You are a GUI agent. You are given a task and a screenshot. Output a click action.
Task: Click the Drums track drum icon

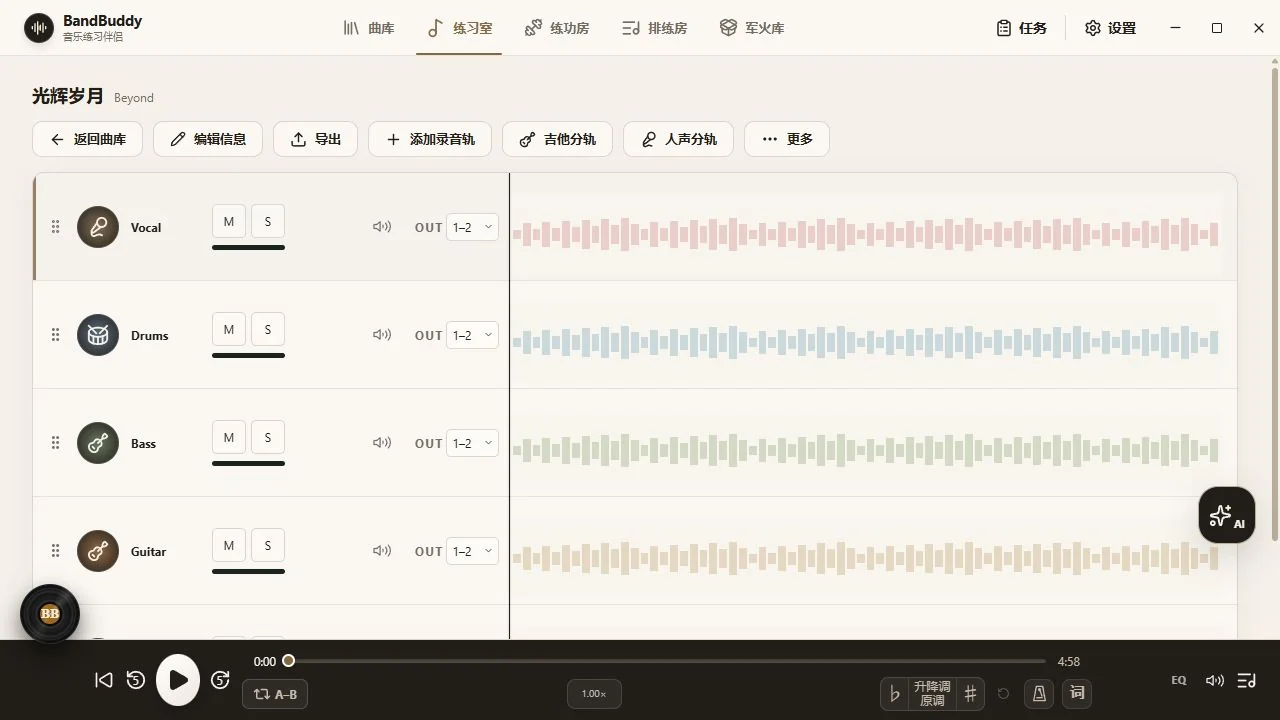tap(98, 335)
